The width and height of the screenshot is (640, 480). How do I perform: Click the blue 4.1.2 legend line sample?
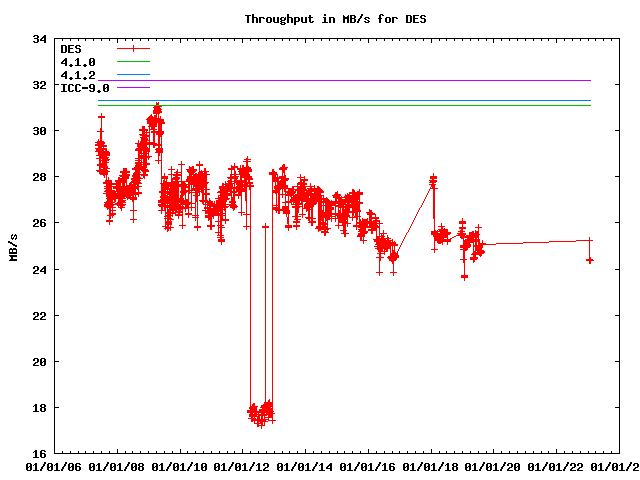133,74
